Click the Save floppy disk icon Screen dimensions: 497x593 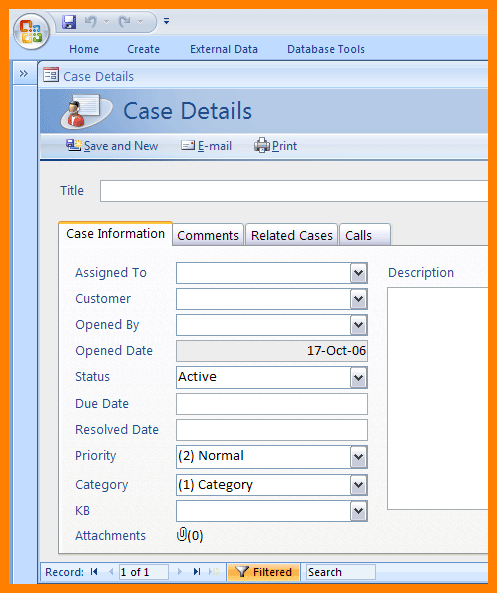click(69, 22)
